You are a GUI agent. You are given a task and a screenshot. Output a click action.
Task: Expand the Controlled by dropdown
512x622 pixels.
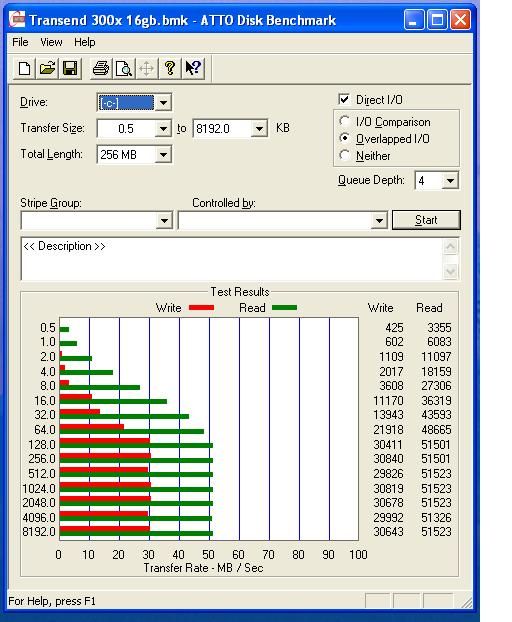379,221
